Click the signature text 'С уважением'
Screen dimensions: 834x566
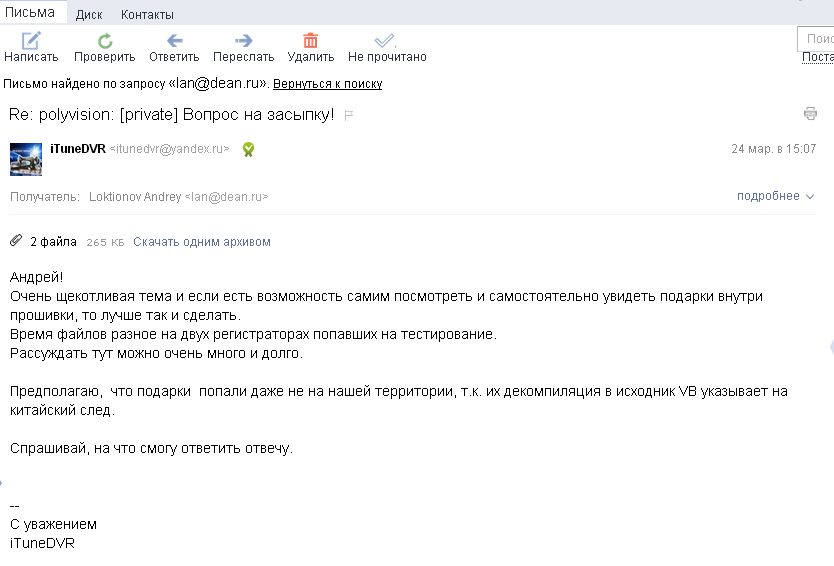pyautogui.click(x=53, y=525)
